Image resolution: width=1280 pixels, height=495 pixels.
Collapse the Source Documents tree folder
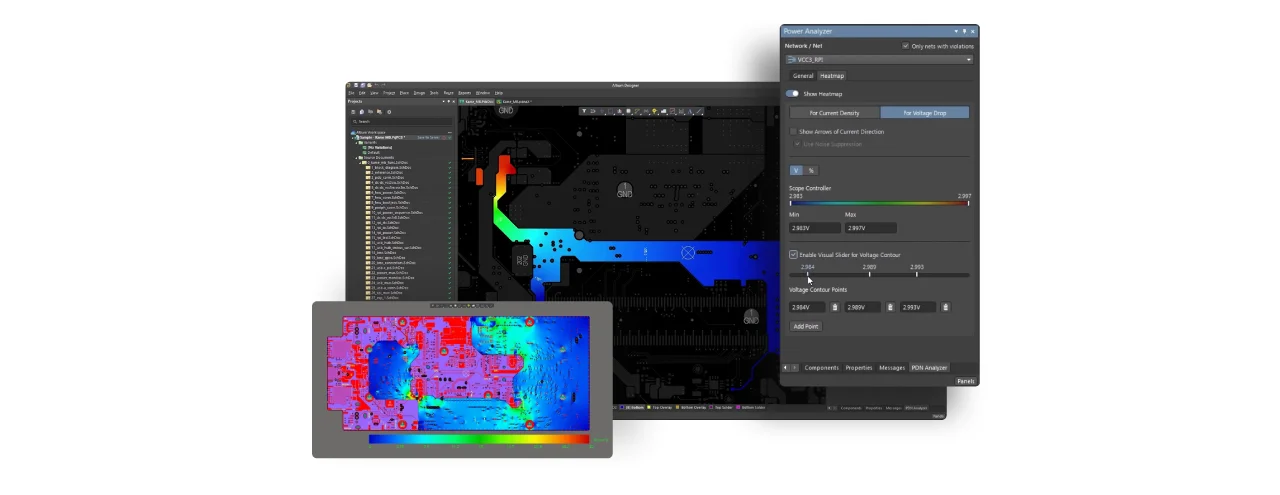[x=357, y=157]
